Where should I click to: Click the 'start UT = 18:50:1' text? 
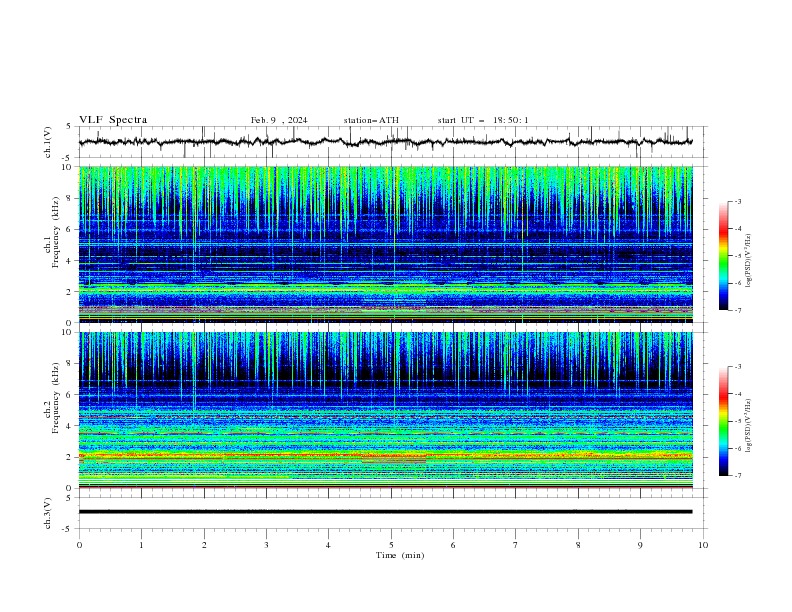click(x=483, y=120)
